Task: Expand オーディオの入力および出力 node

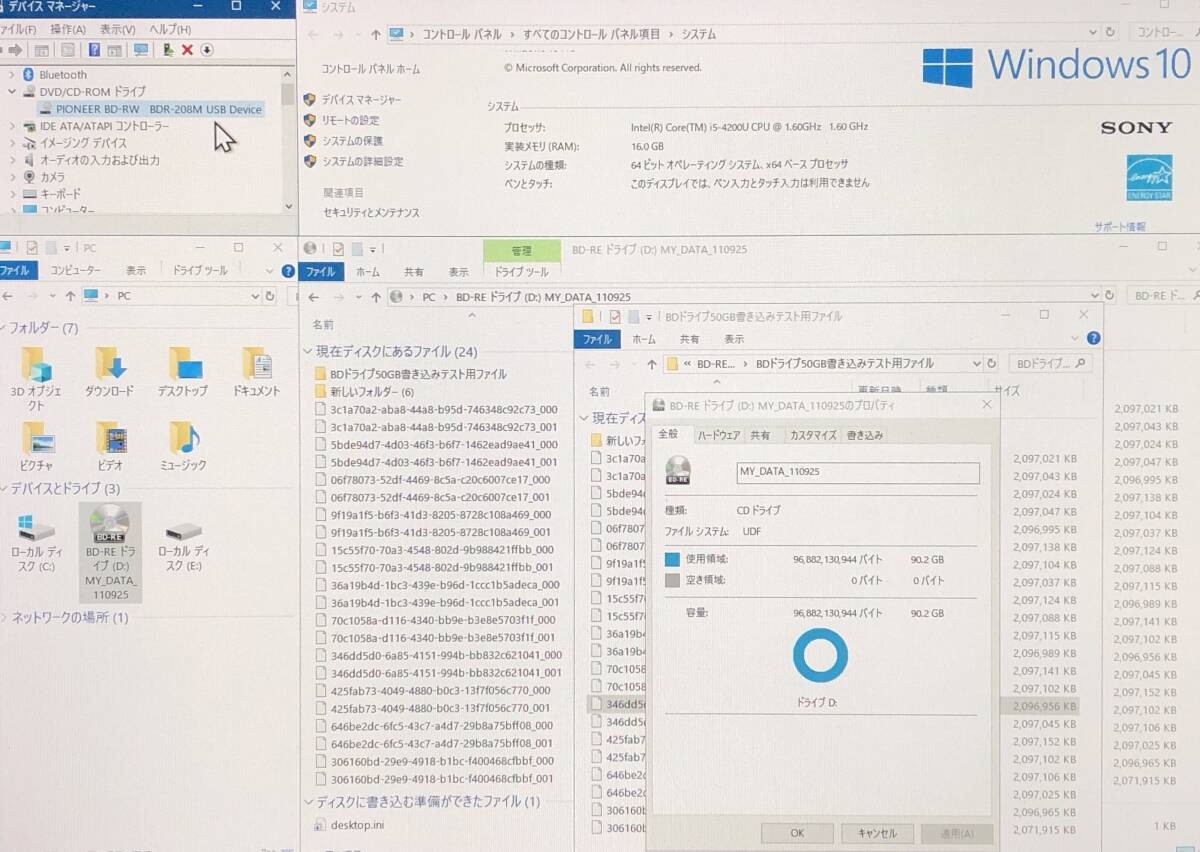Action: point(11,160)
